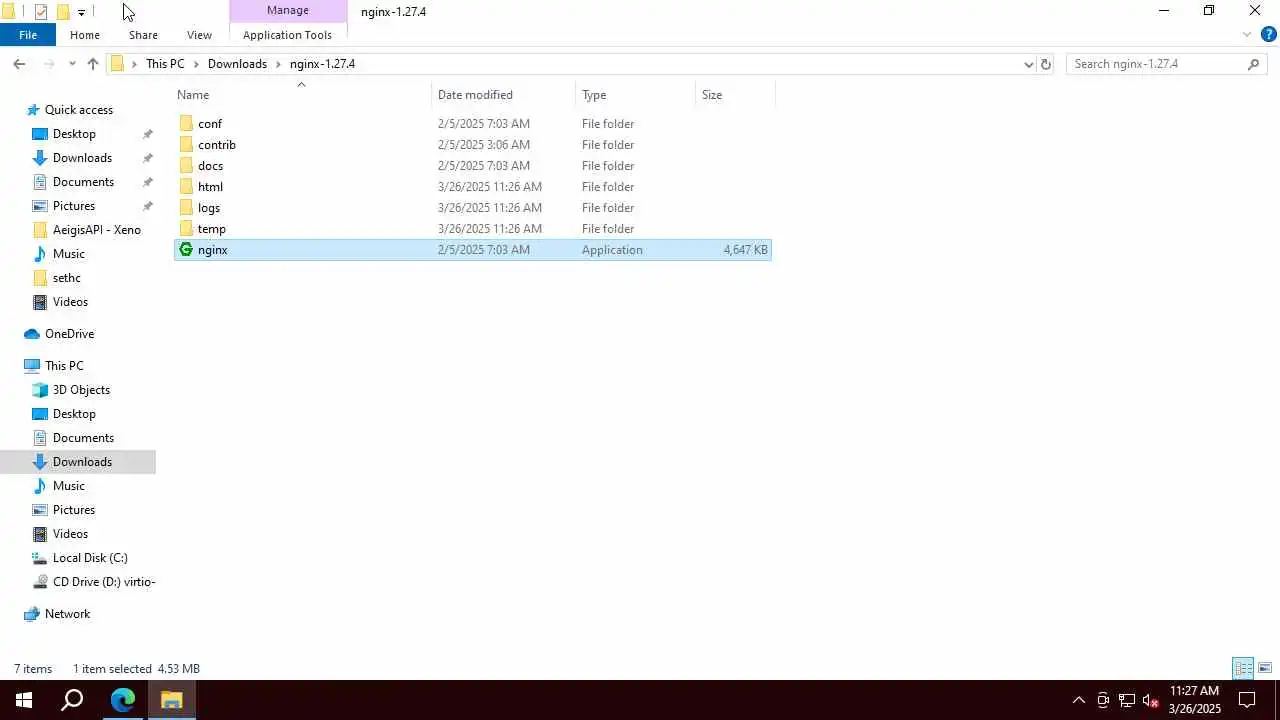Open Pictures under This PC

pos(74,510)
